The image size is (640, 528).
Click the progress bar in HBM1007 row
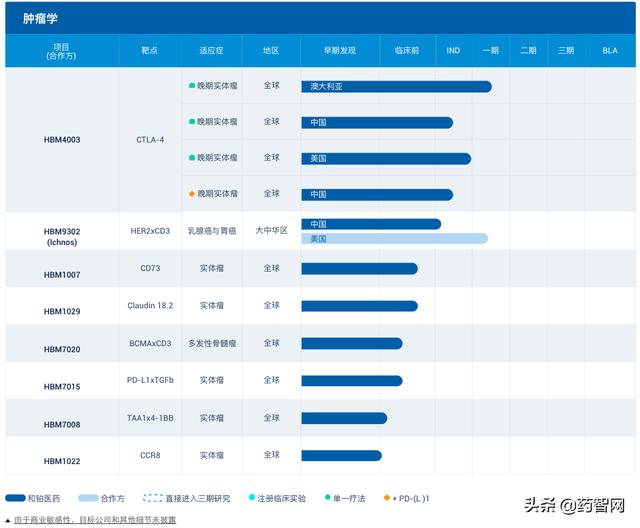tap(360, 268)
